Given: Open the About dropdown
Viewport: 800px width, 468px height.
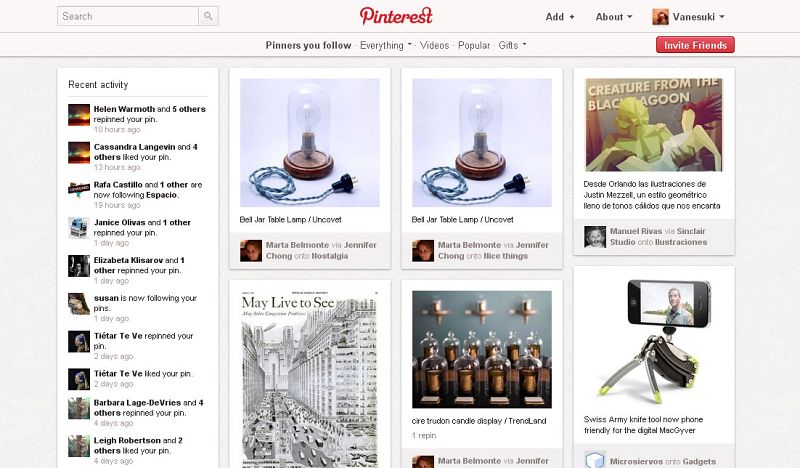Looking at the screenshot, I should point(614,17).
